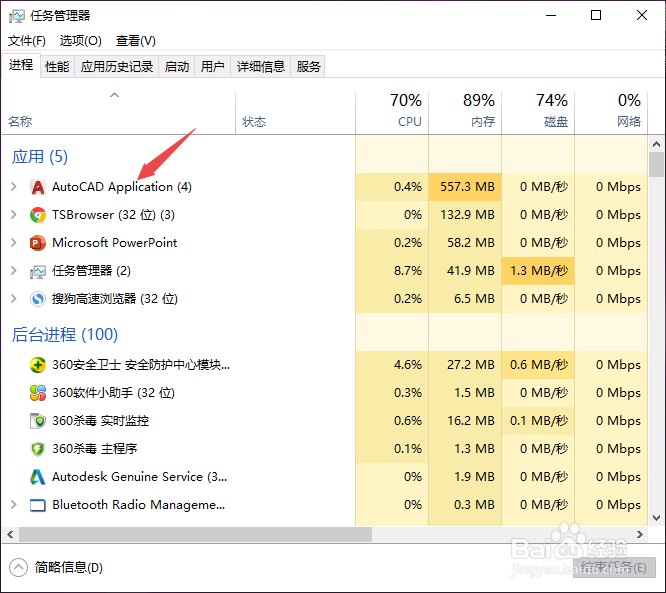Switch to the 服务 tab
Screen dimensions: 666x593
[308, 67]
